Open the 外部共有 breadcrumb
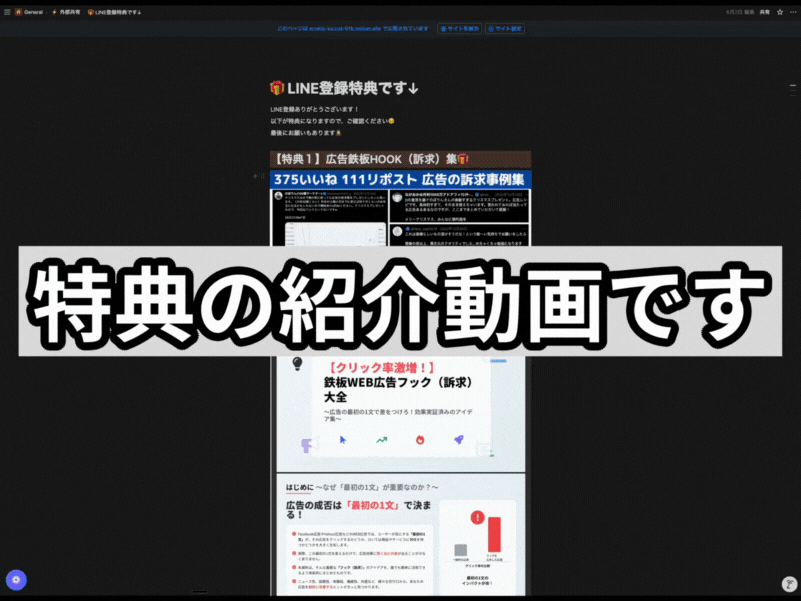This screenshot has width=801, height=601. [x=66, y=12]
